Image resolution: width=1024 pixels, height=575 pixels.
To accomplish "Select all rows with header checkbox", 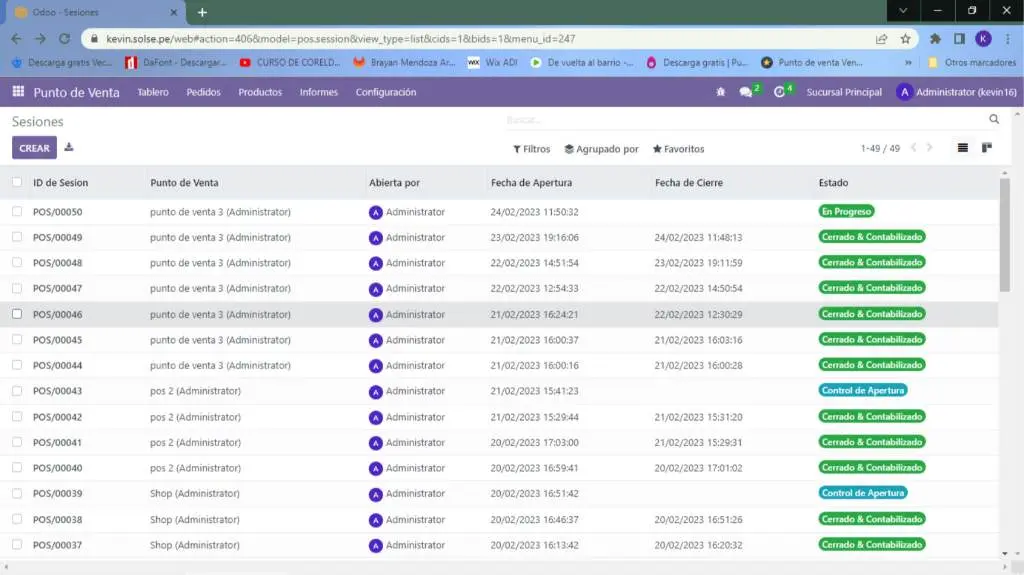I will point(17,182).
